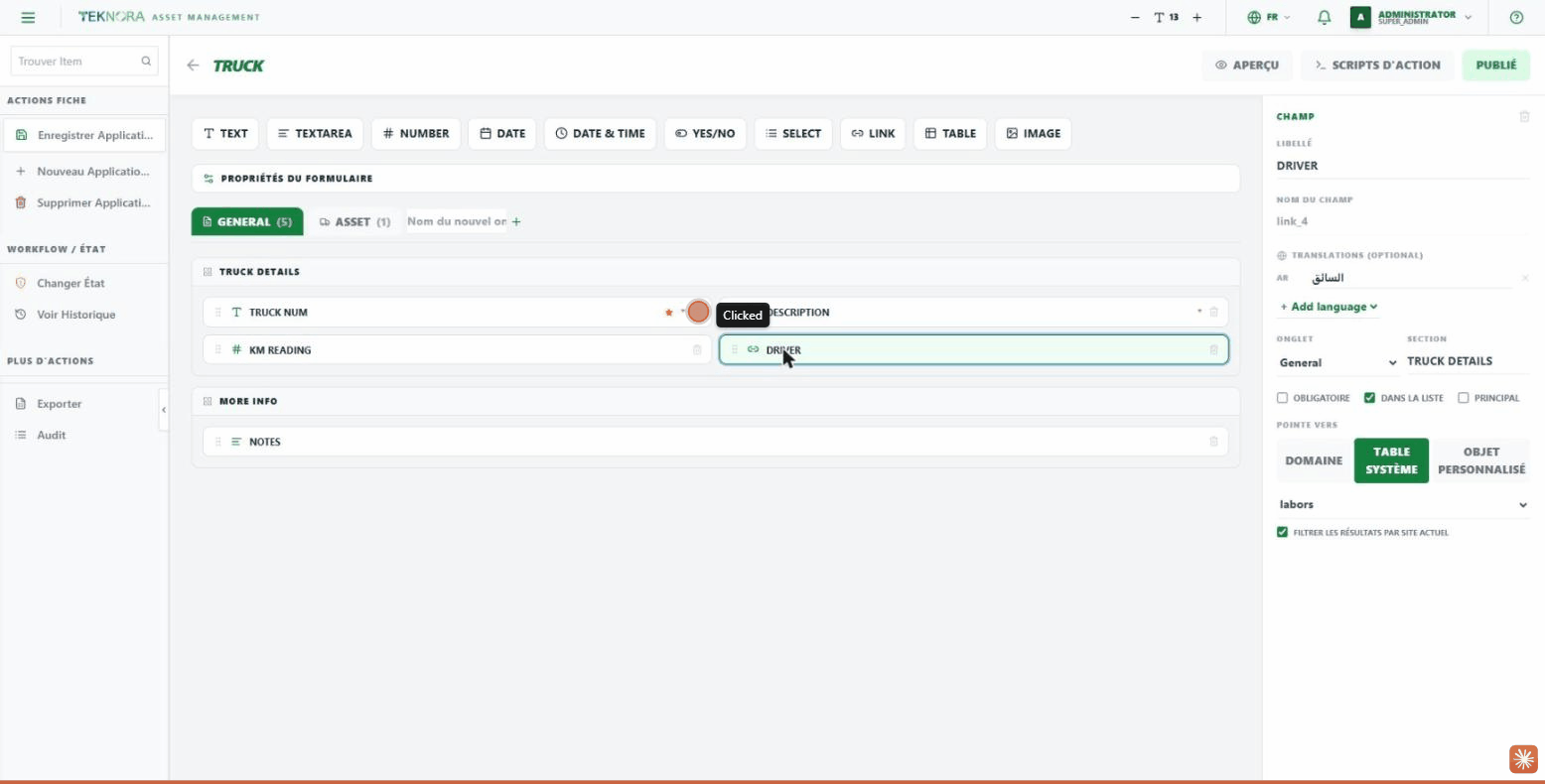Add a DATE & TIME field
1545x784 pixels.
600,134
